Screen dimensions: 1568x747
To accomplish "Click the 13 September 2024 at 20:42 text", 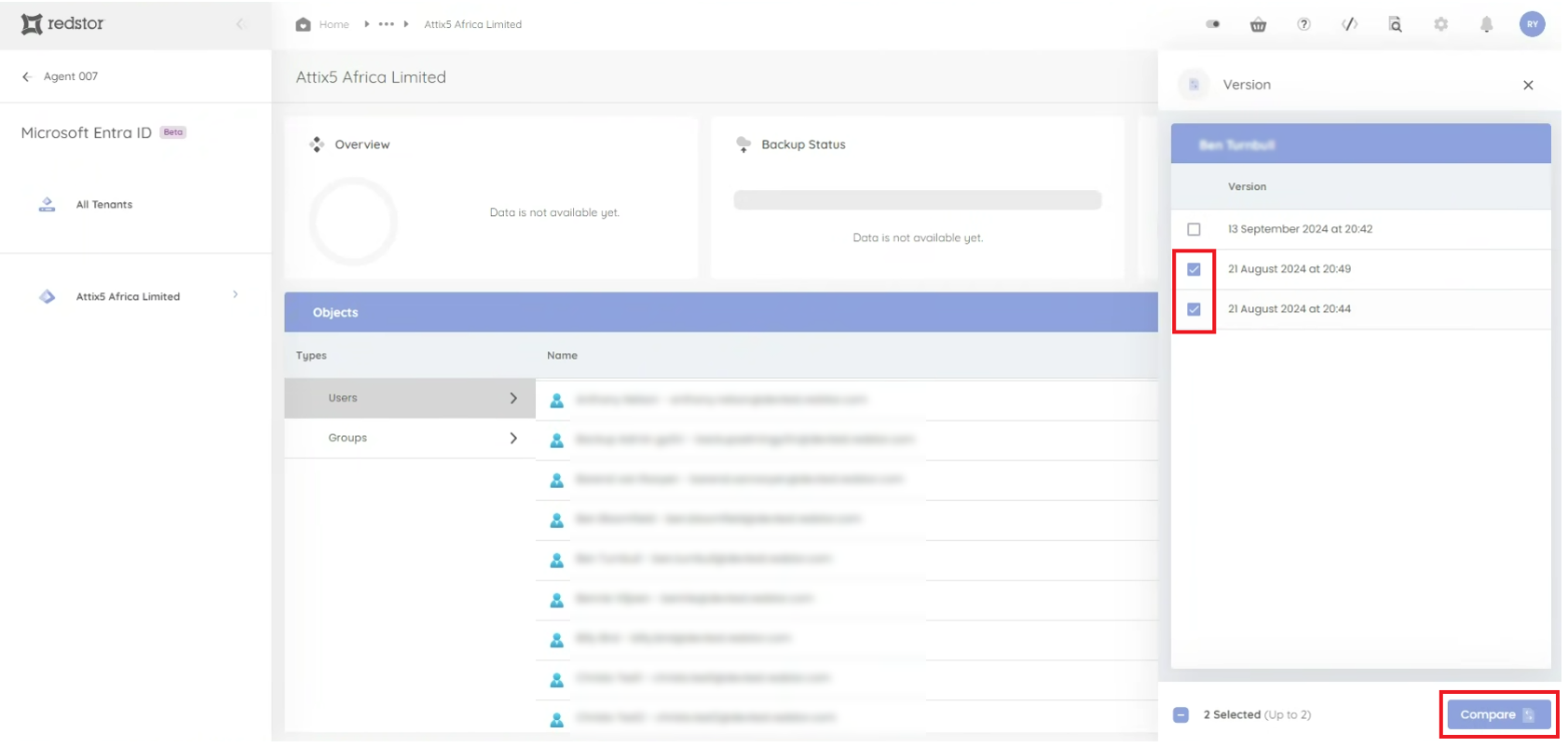I will pyautogui.click(x=1300, y=229).
